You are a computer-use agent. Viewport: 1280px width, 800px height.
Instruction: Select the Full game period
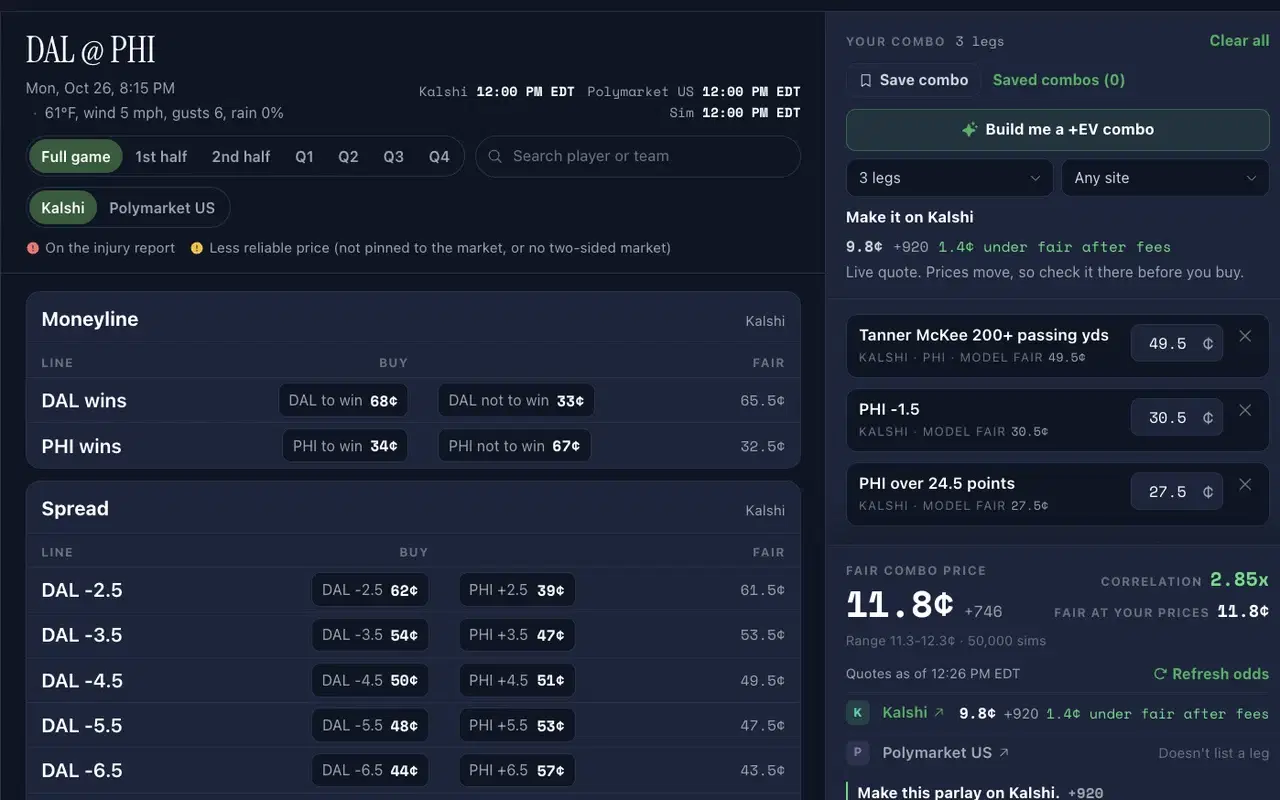coord(76,157)
